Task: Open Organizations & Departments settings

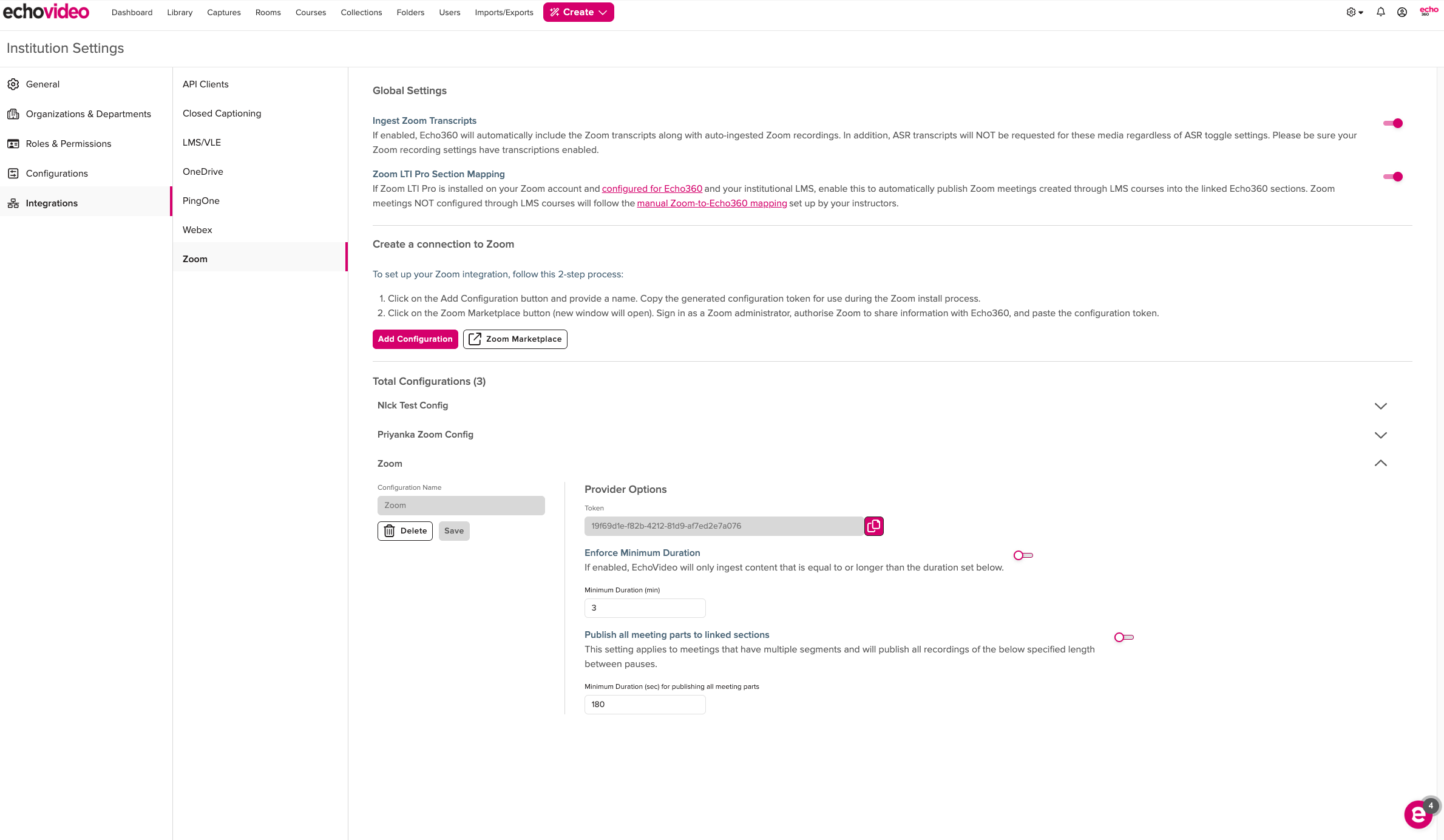Action: tap(86, 114)
